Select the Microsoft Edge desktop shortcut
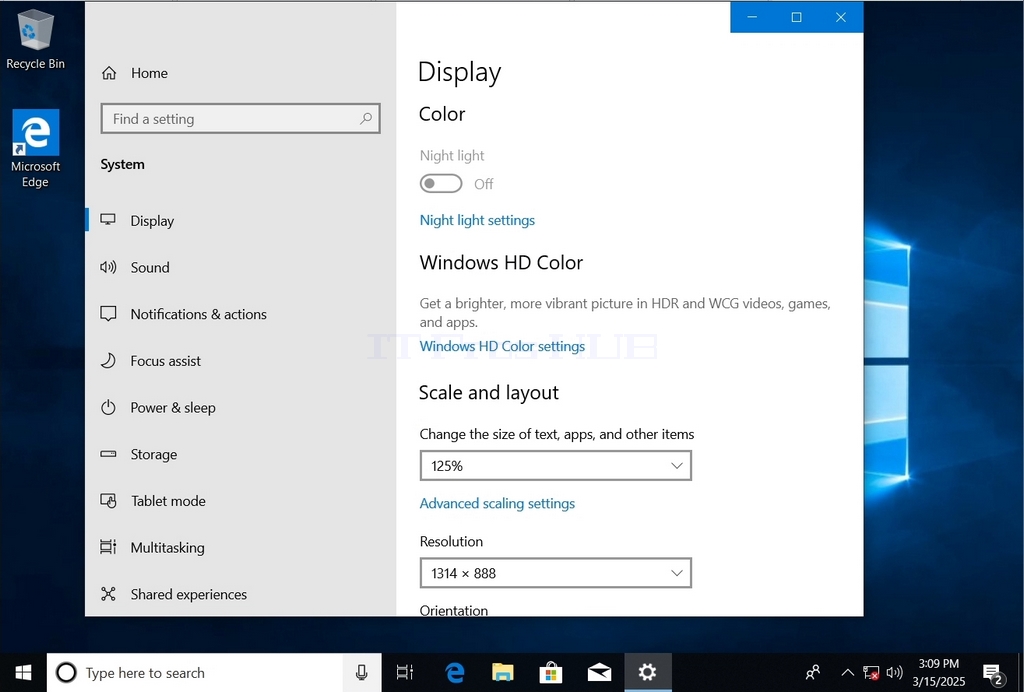The width and height of the screenshot is (1024, 692). tap(35, 149)
